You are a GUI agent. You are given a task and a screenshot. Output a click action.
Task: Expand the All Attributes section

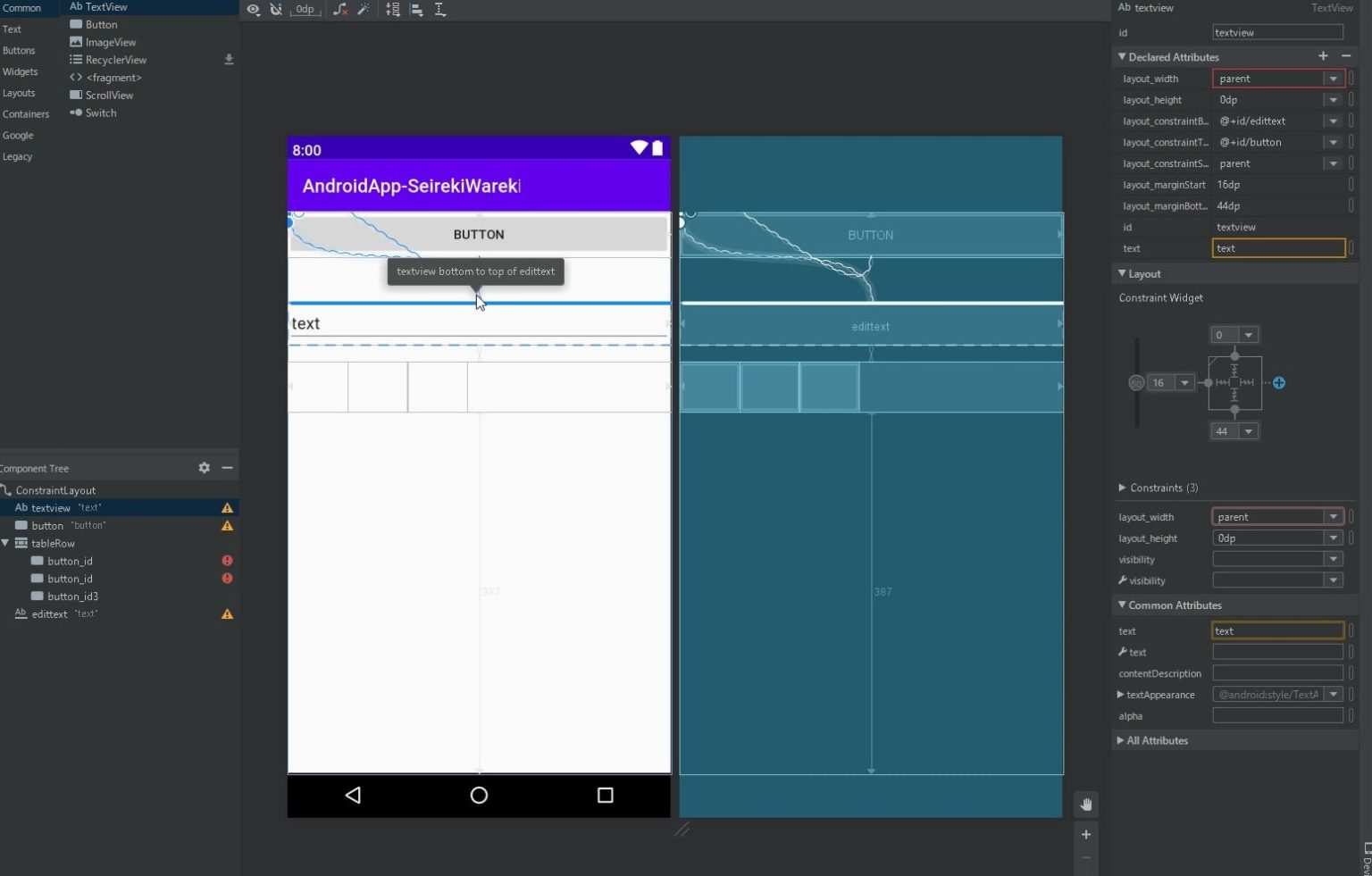tap(1152, 740)
